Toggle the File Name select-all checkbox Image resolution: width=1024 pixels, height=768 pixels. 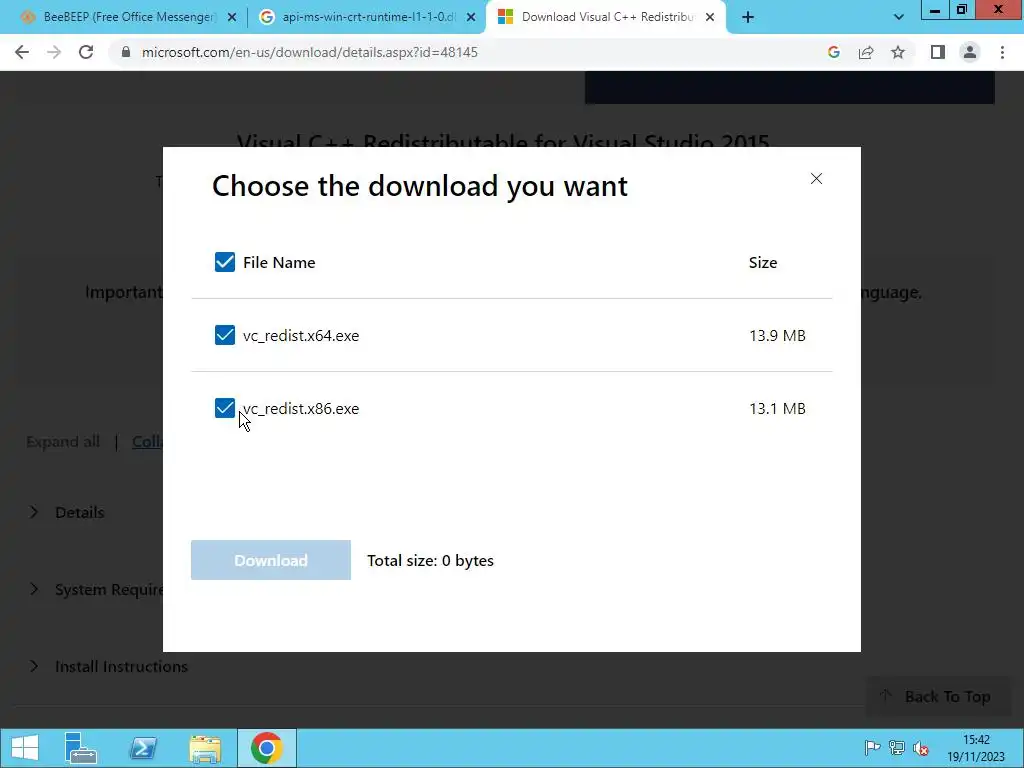point(225,262)
